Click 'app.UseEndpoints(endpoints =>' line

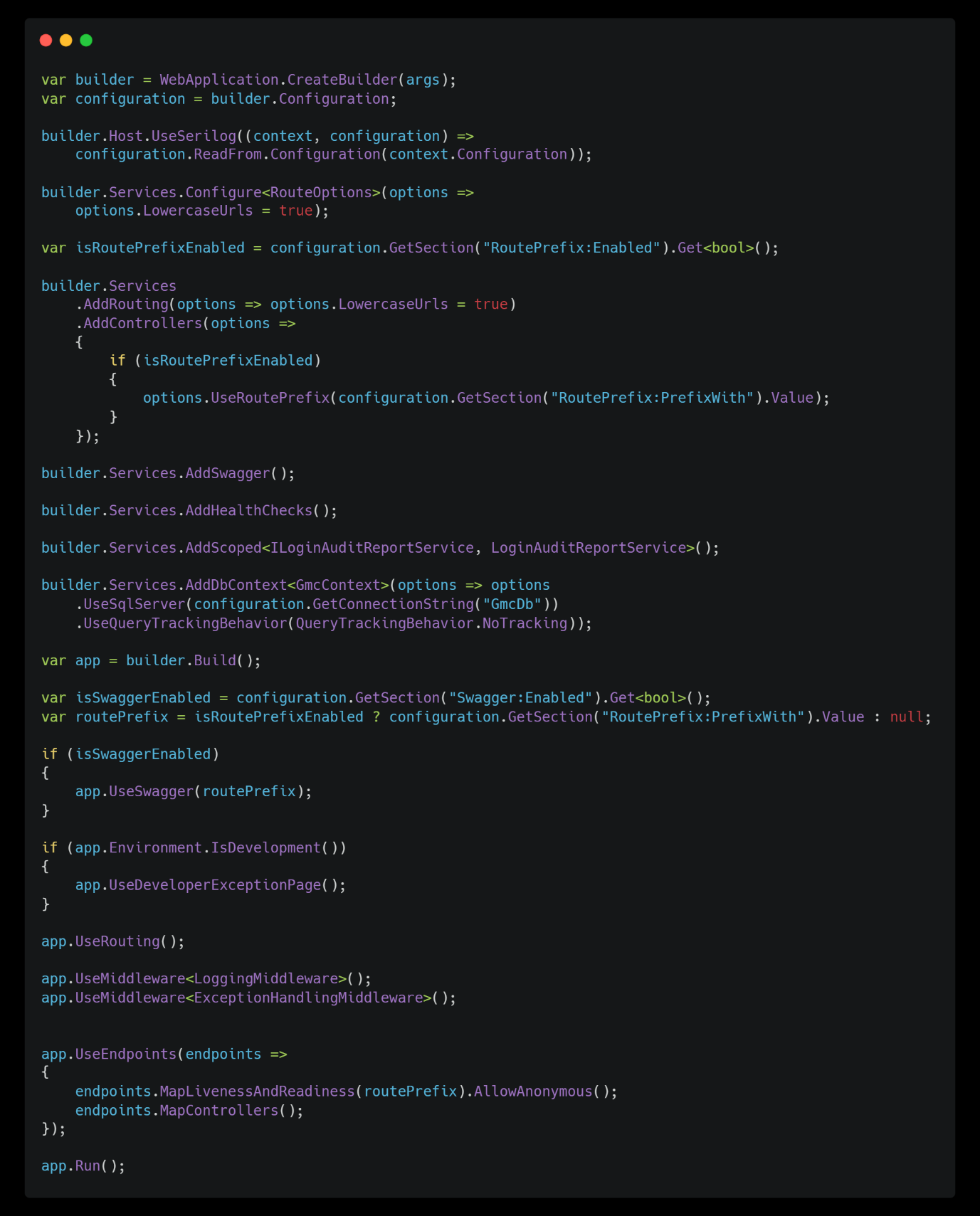coord(164,1054)
